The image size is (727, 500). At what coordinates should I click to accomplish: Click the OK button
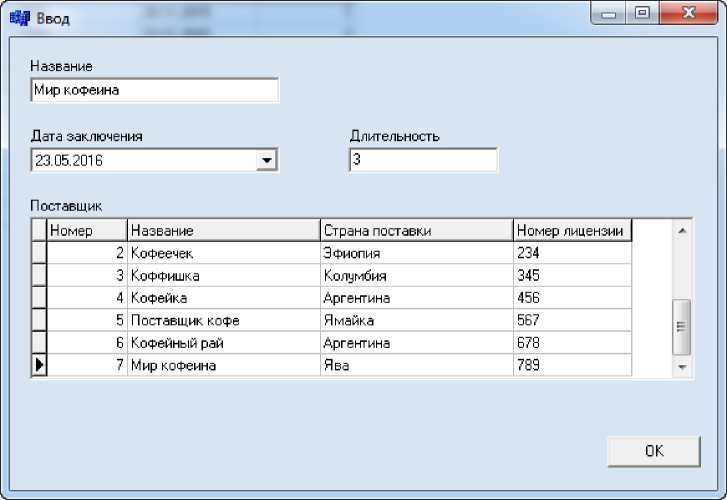coord(654,451)
